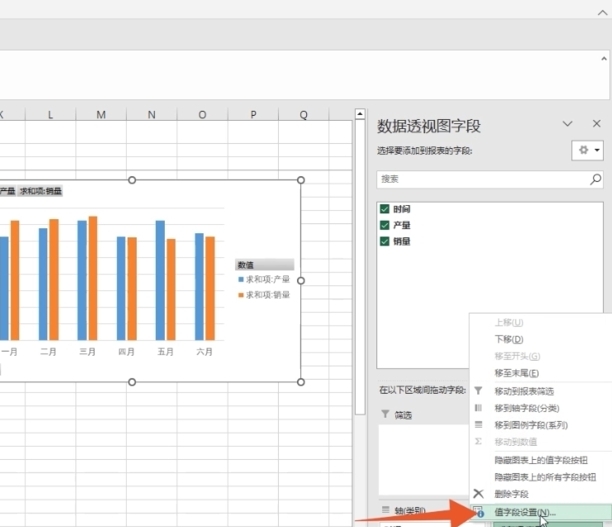Close the 数据透视图字段 pane
This screenshot has width=612, height=527.
click(x=596, y=125)
